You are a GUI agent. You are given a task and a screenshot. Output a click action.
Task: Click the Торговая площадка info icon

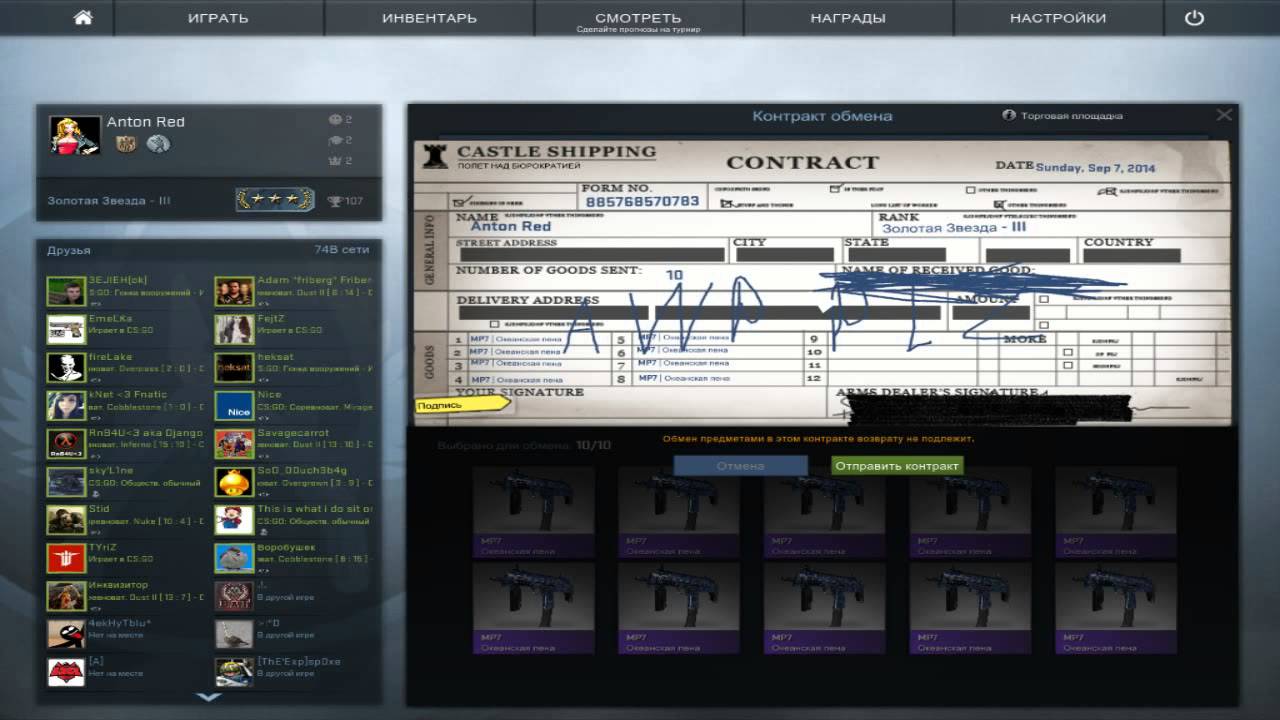1009,115
